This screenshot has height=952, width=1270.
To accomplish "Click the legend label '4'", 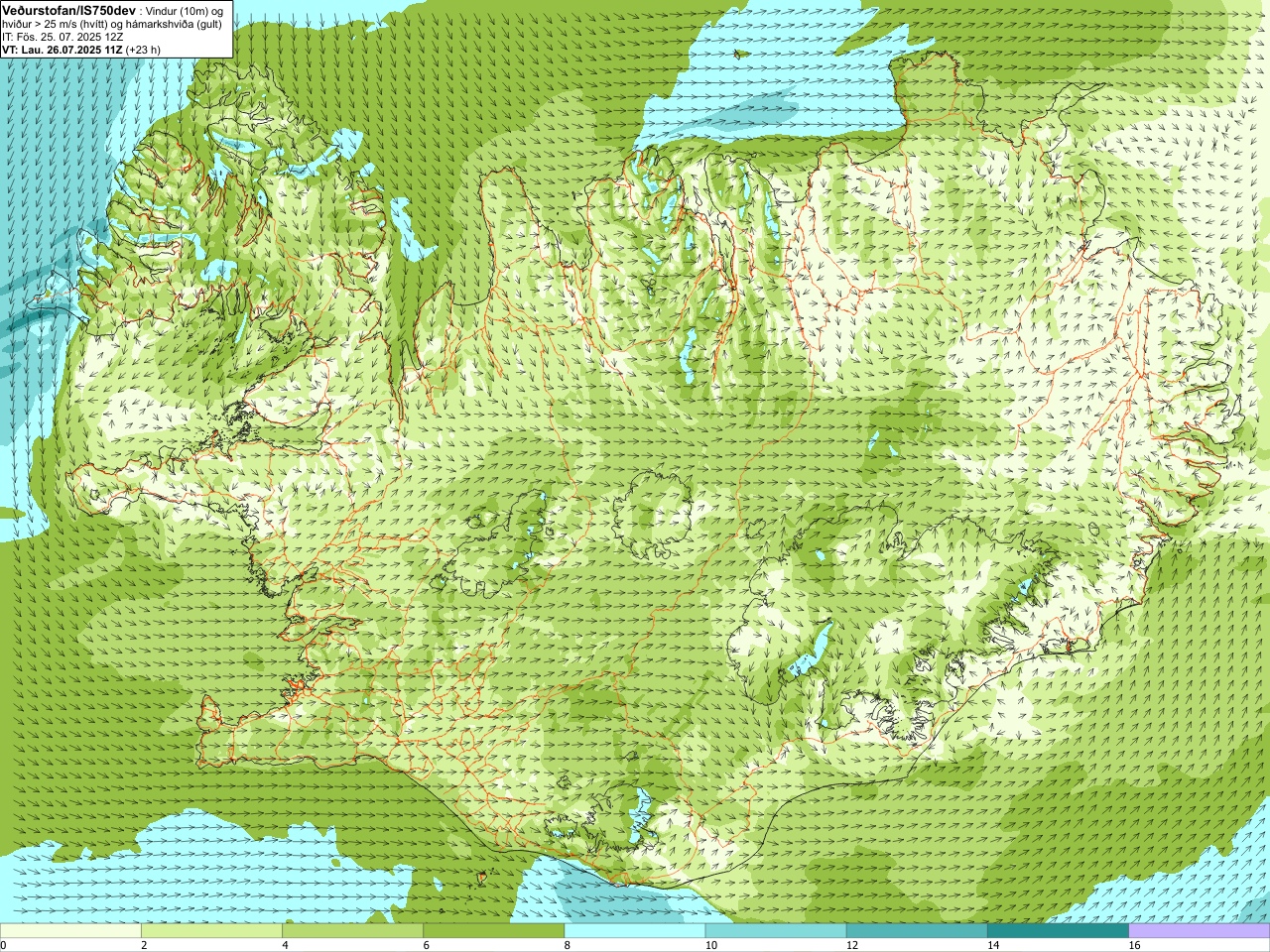I will [285, 945].
